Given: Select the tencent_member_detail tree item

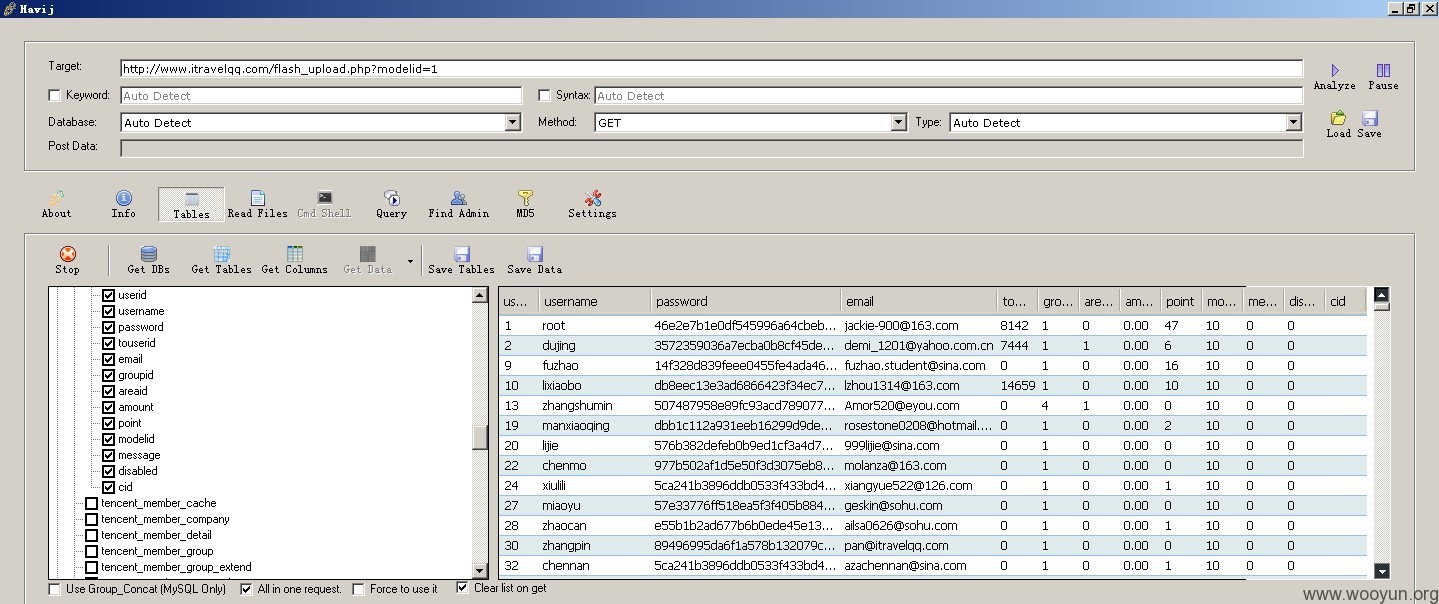Looking at the screenshot, I should coord(156,535).
